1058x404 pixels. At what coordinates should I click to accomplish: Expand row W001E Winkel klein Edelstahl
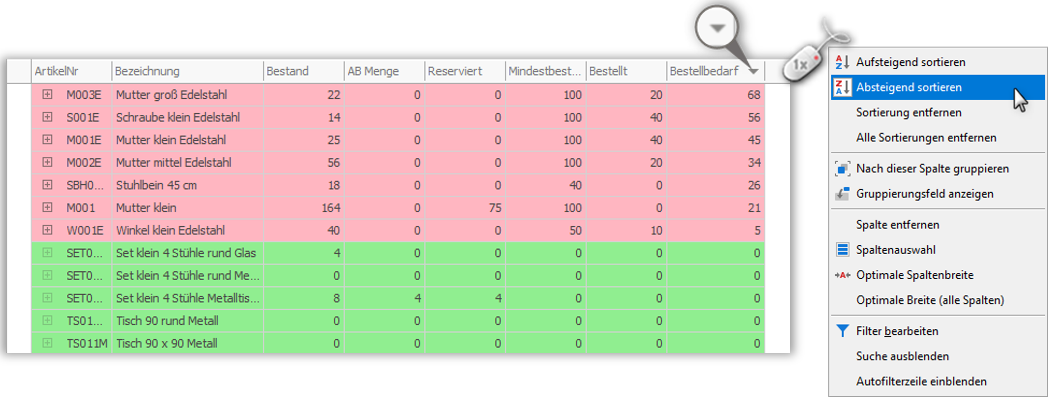(x=47, y=230)
